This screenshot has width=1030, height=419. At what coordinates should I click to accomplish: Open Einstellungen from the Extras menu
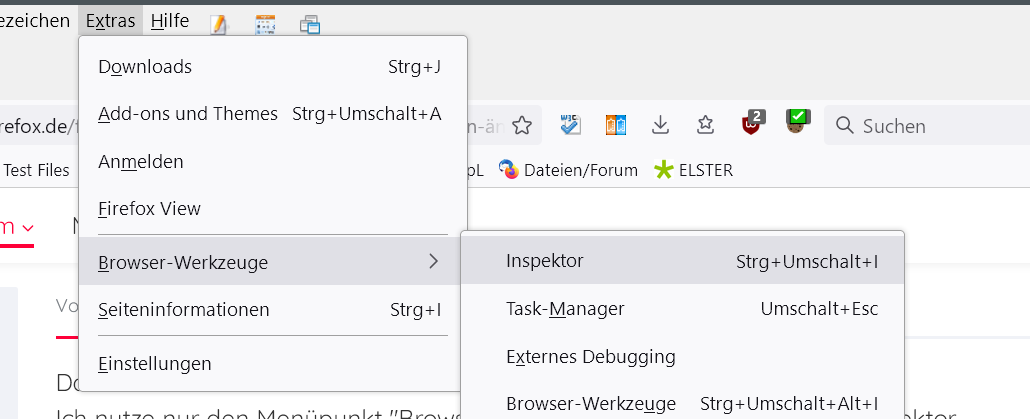click(x=155, y=363)
